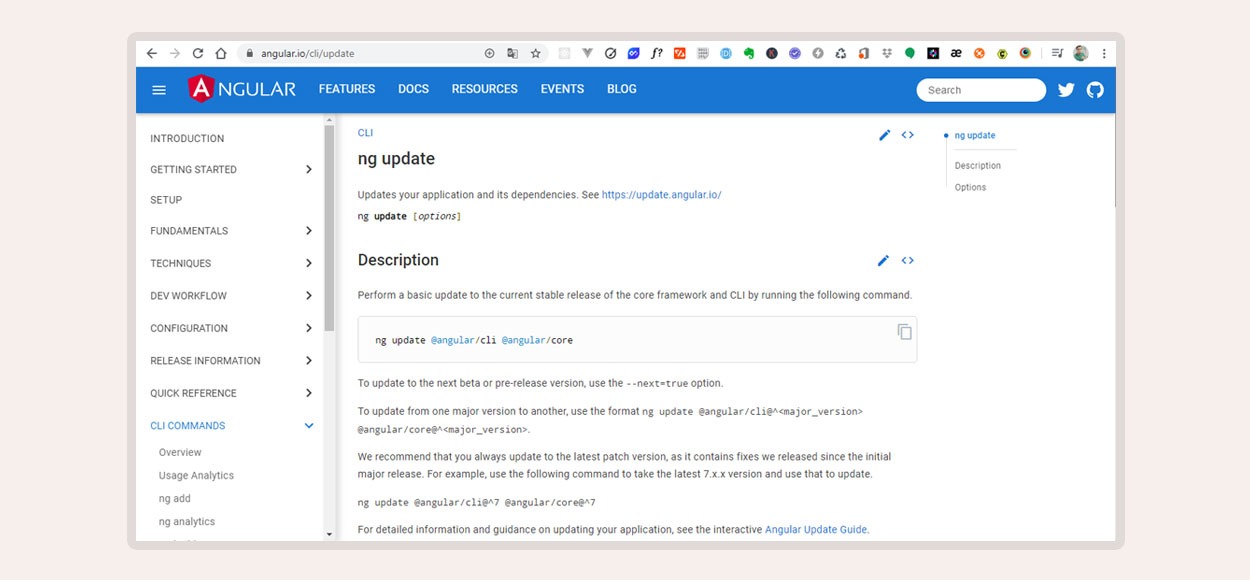
Task: View source code icon beside ng update title
Action: pyautogui.click(x=908, y=135)
